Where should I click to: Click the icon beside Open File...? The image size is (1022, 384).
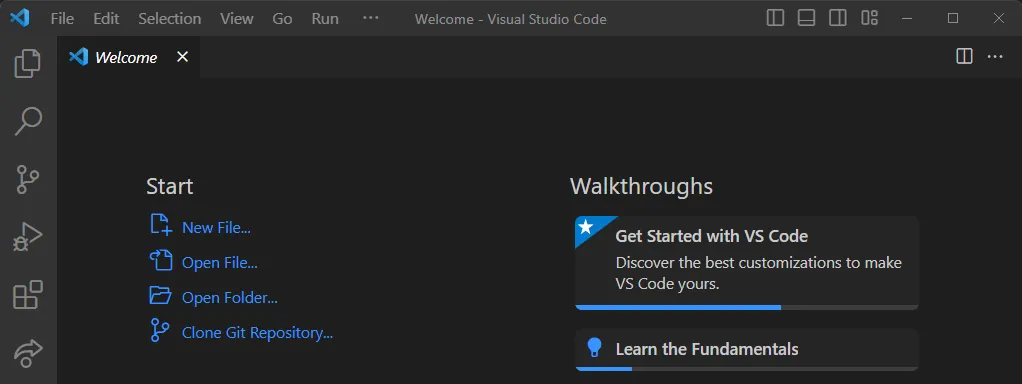click(x=160, y=260)
